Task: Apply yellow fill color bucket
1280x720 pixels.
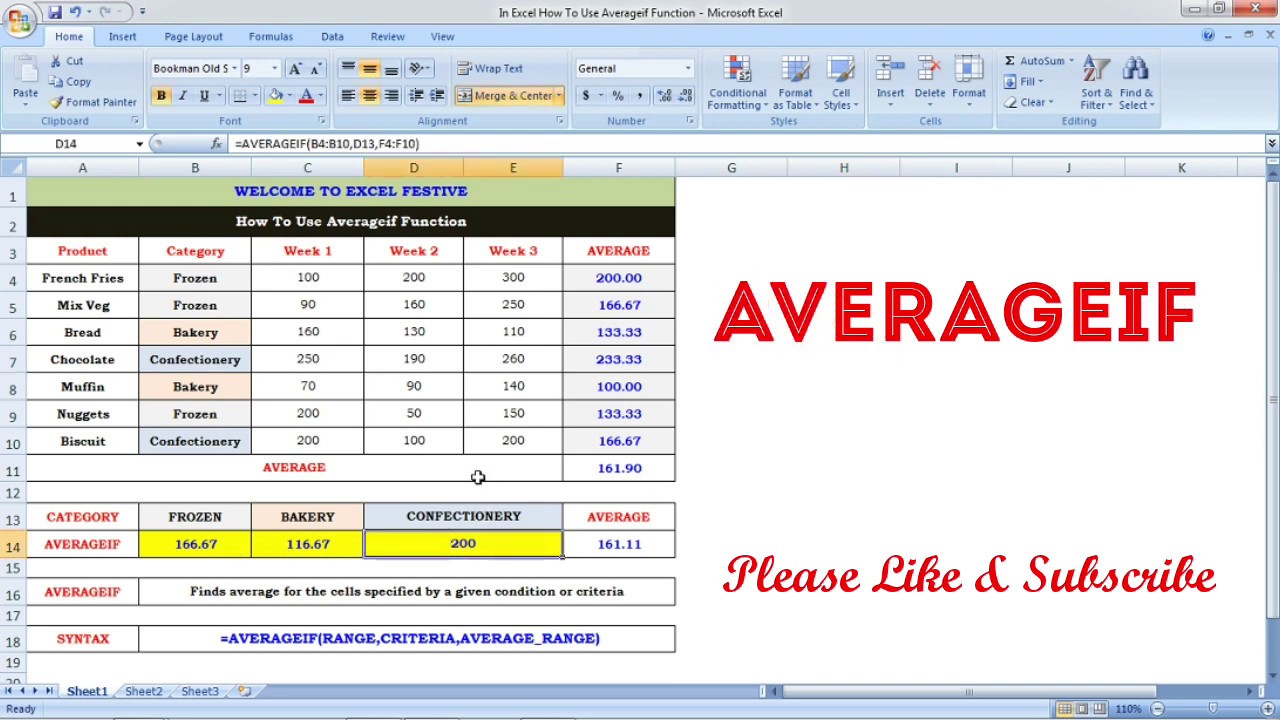Action: click(x=276, y=96)
